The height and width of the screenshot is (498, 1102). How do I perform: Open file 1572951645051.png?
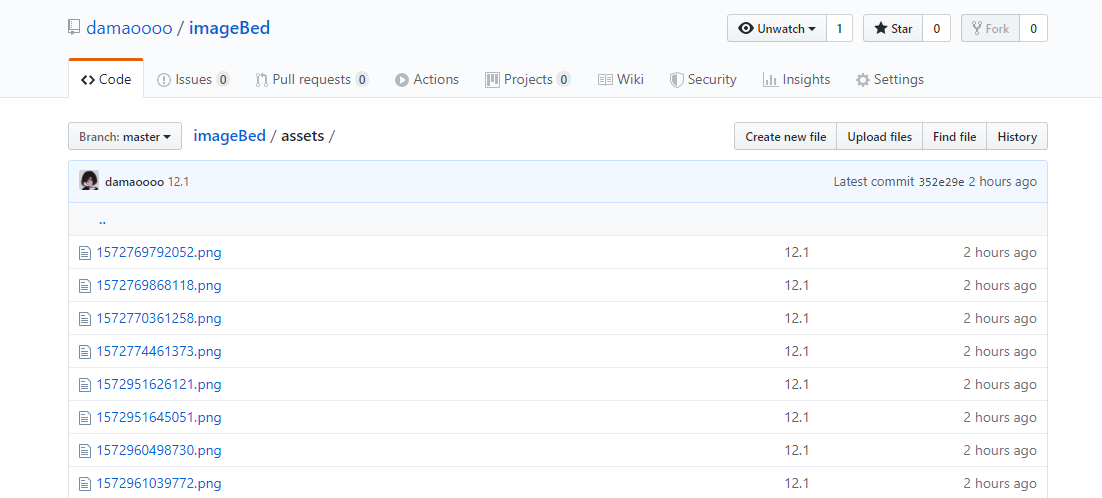click(159, 417)
